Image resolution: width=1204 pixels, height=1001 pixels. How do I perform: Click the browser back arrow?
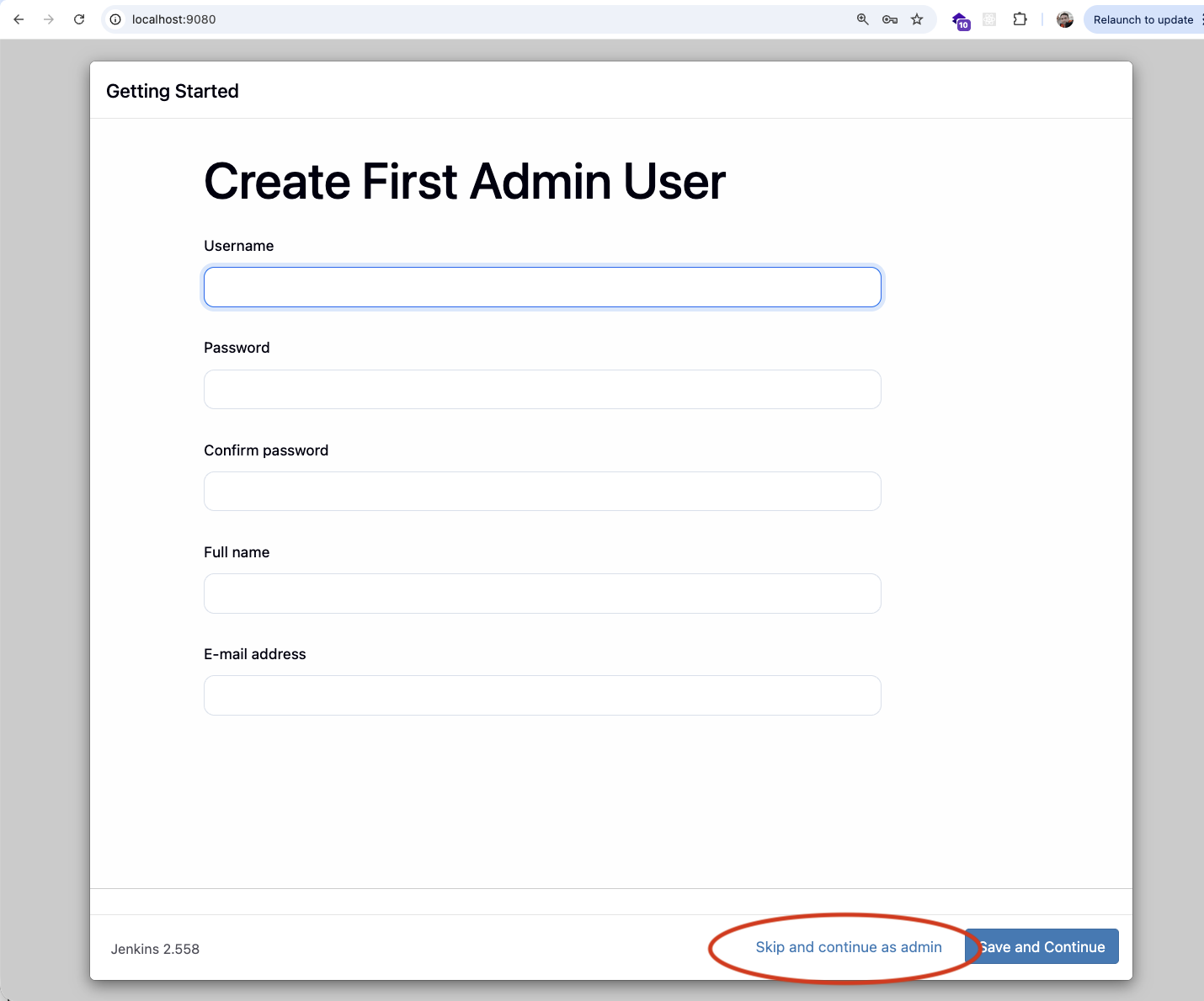[19, 19]
